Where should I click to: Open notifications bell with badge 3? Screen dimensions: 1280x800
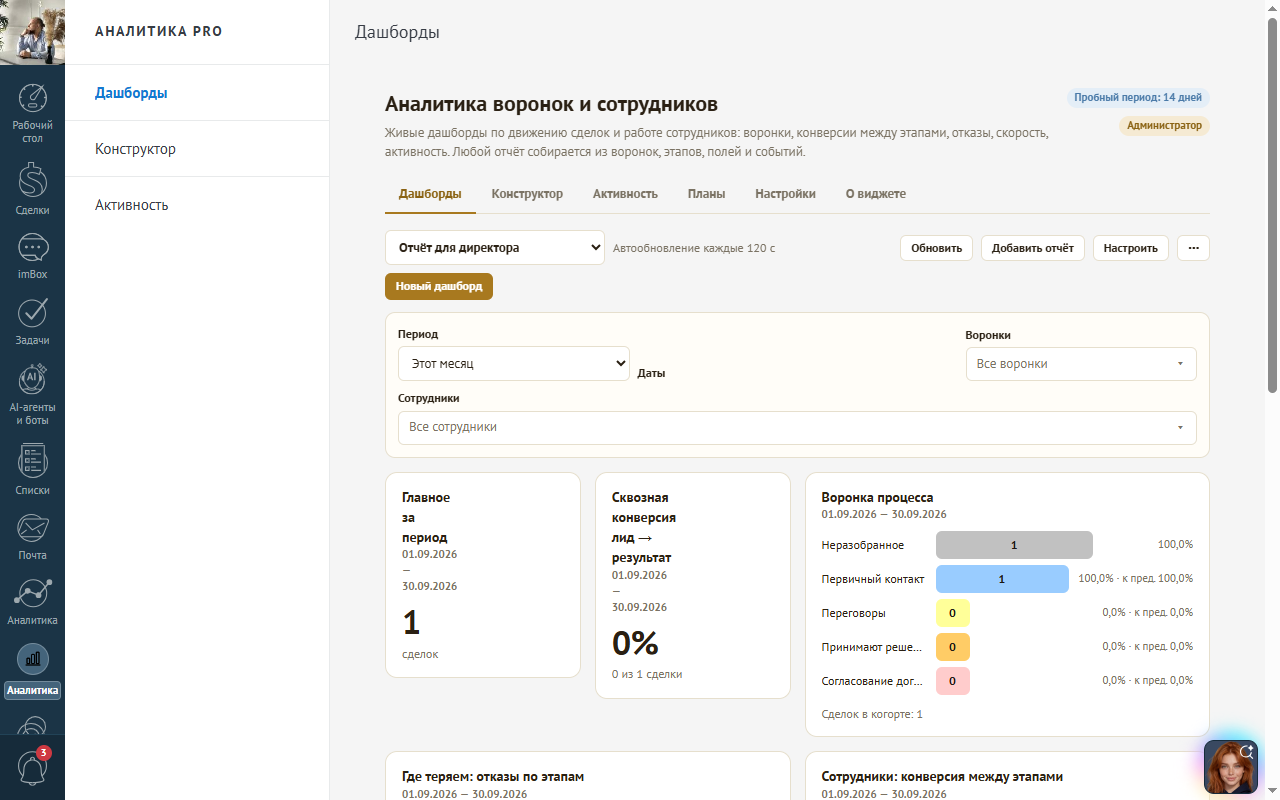point(33,766)
